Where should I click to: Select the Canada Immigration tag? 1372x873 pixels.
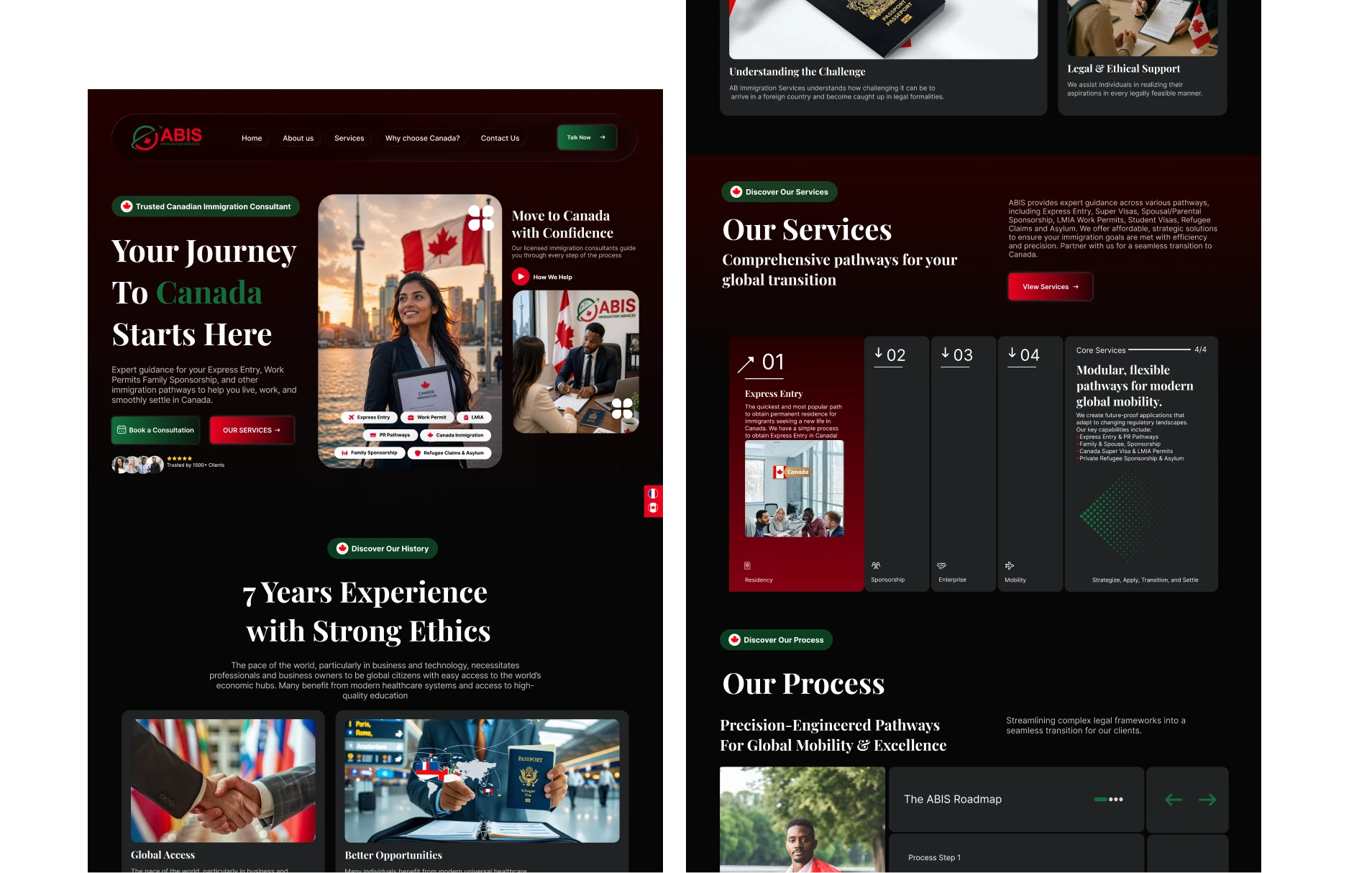(x=456, y=435)
